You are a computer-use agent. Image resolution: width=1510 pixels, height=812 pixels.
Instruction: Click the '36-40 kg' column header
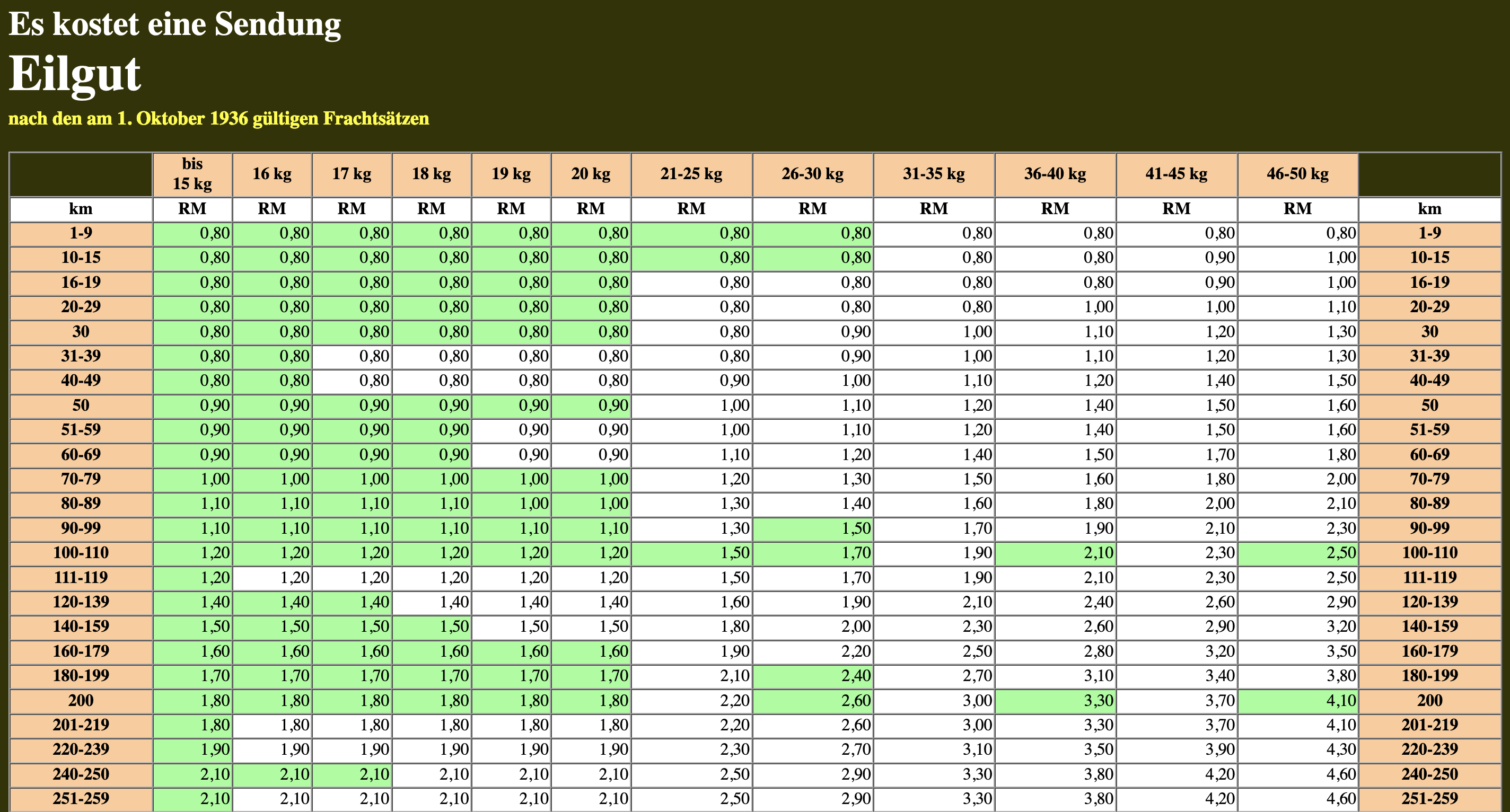pos(1055,174)
